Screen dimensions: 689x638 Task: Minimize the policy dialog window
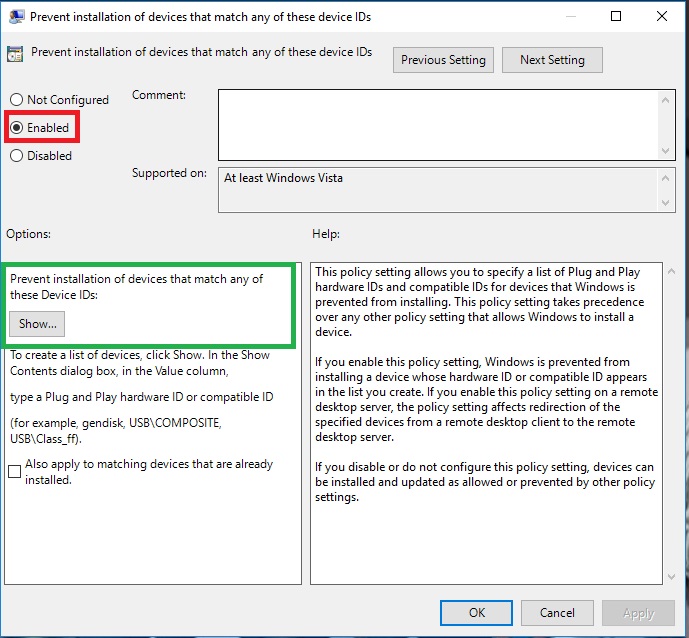571,16
